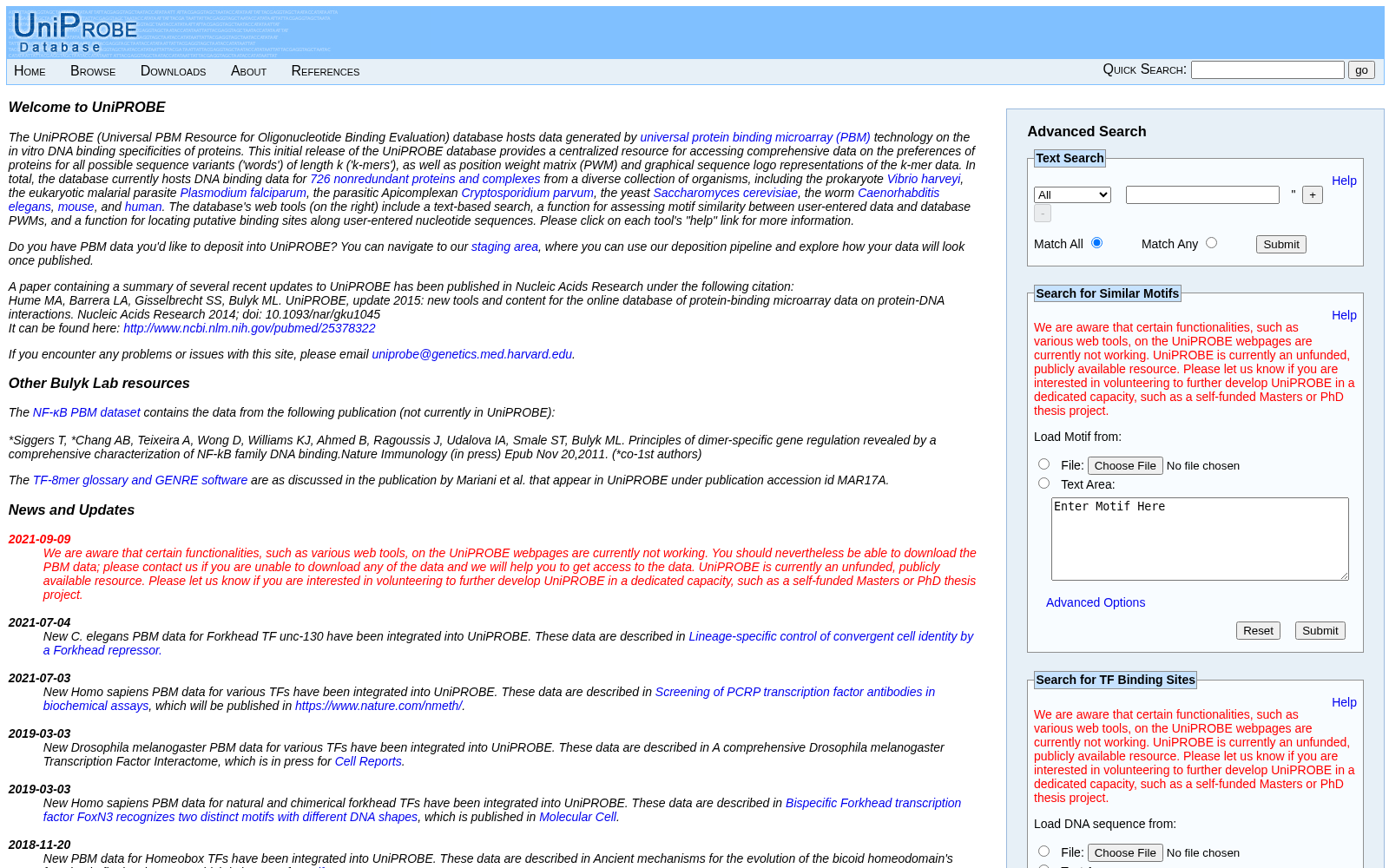This screenshot has height=868, width=1389.
Task: Click the Enter Motif Here text area
Action: coord(1200,539)
